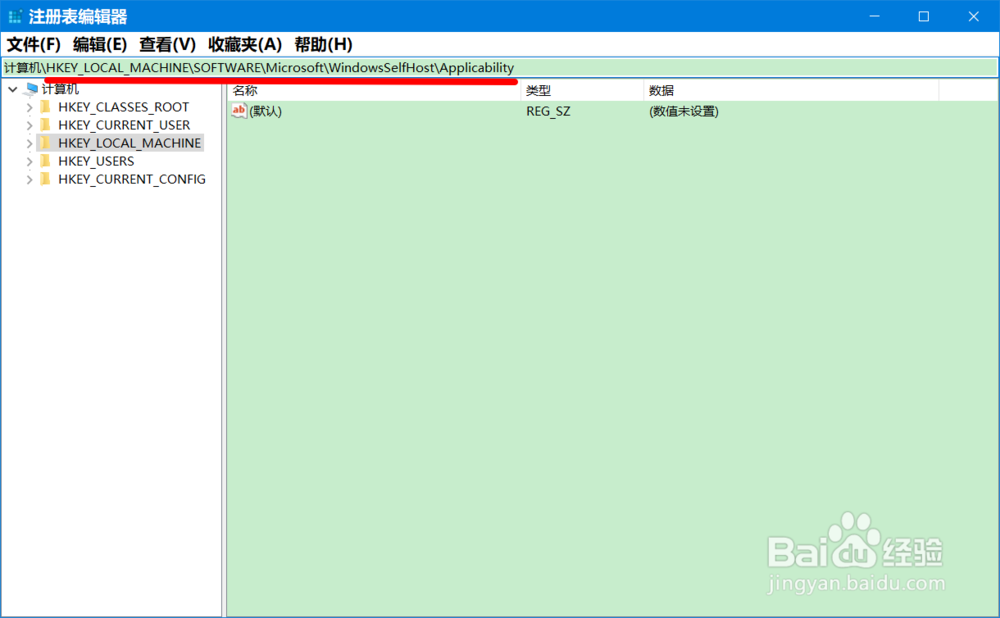
Task: Open the 文件(F) menu
Action: 34,45
